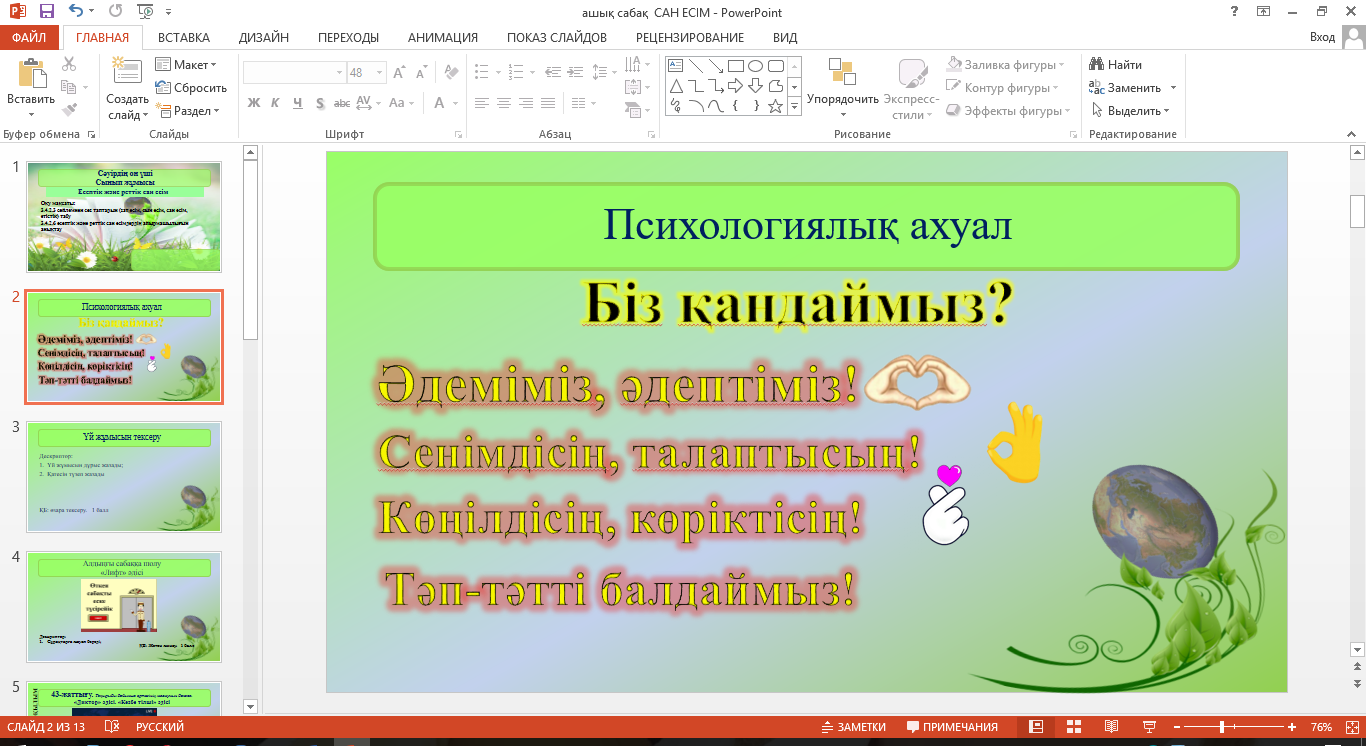Toggle Strikethrough (abc) formatting
This screenshot has height=746, width=1366.
click(x=342, y=102)
